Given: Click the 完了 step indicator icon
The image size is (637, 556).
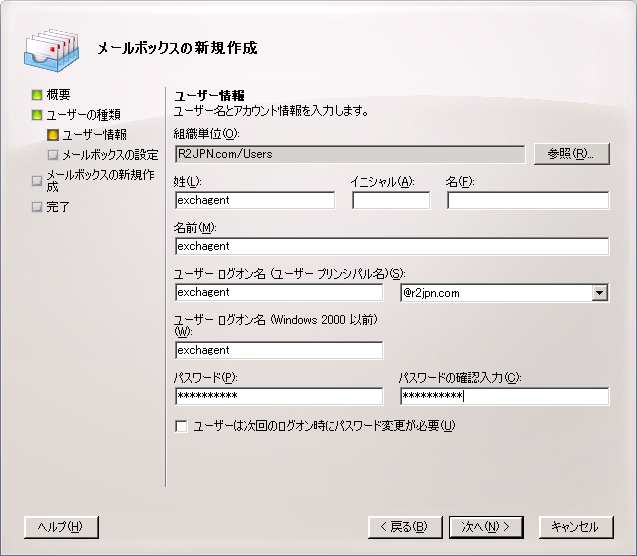Looking at the screenshot, I should [37, 207].
